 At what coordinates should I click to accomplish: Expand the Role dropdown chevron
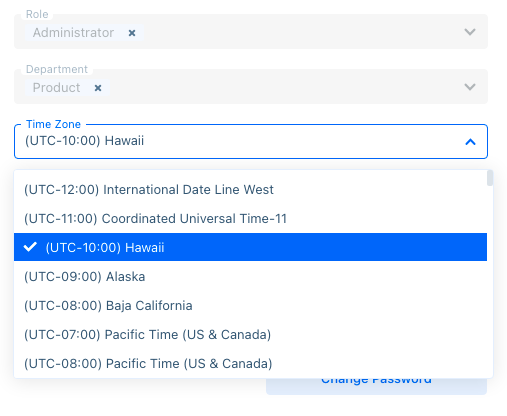pyautogui.click(x=470, y=32)
